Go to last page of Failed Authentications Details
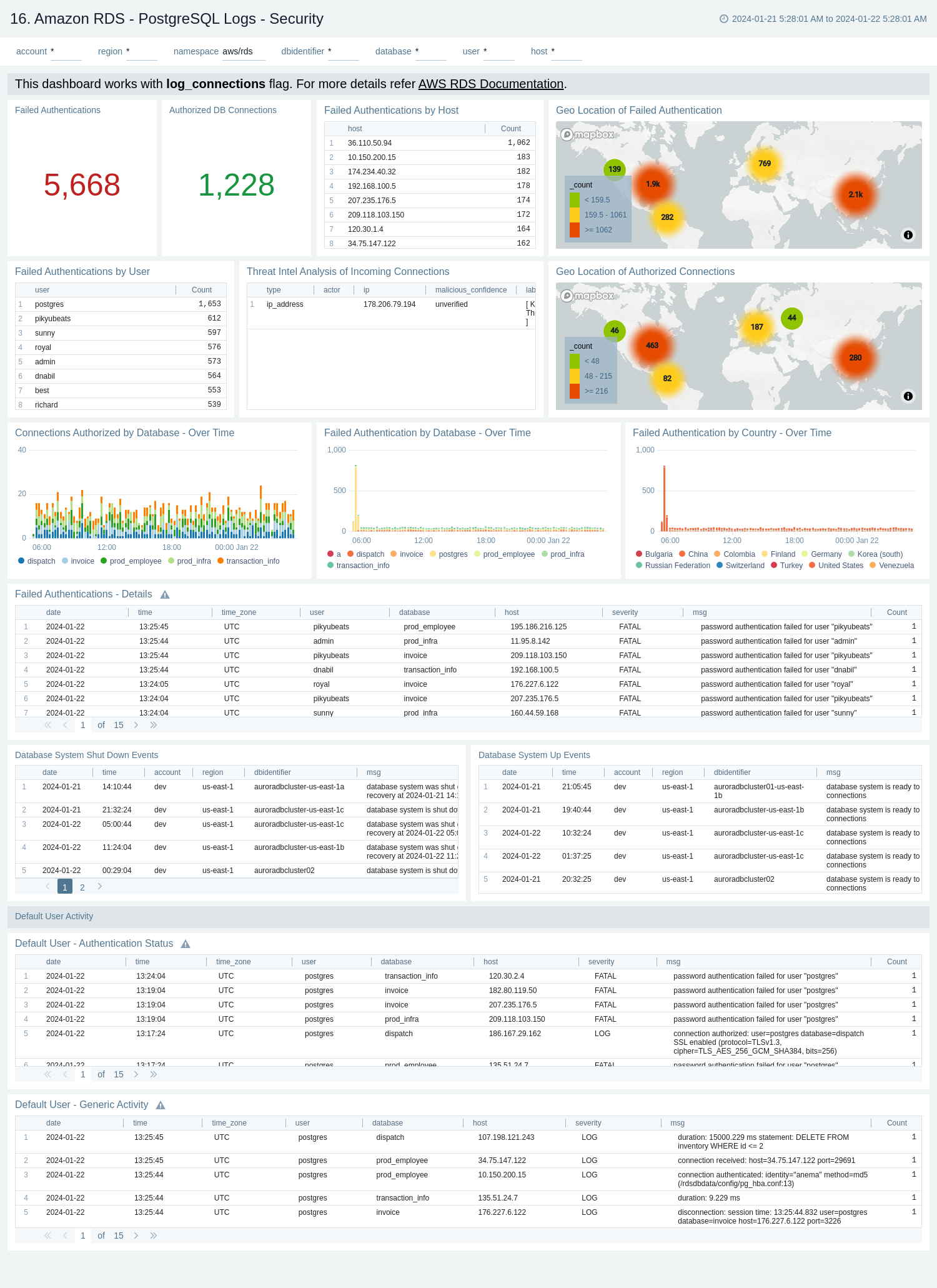The width and height of the screenshot is (937, 1288). 154,725
